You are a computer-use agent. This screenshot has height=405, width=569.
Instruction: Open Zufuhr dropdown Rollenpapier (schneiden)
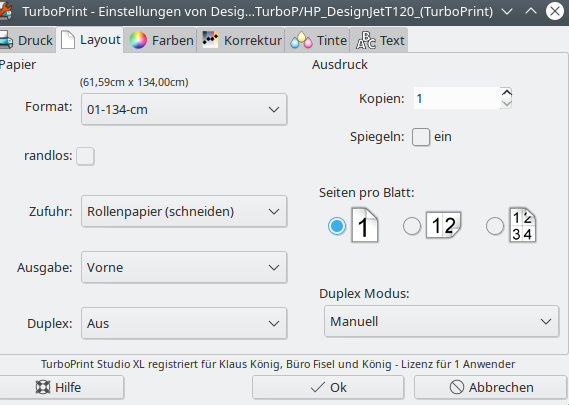point(184,211)
